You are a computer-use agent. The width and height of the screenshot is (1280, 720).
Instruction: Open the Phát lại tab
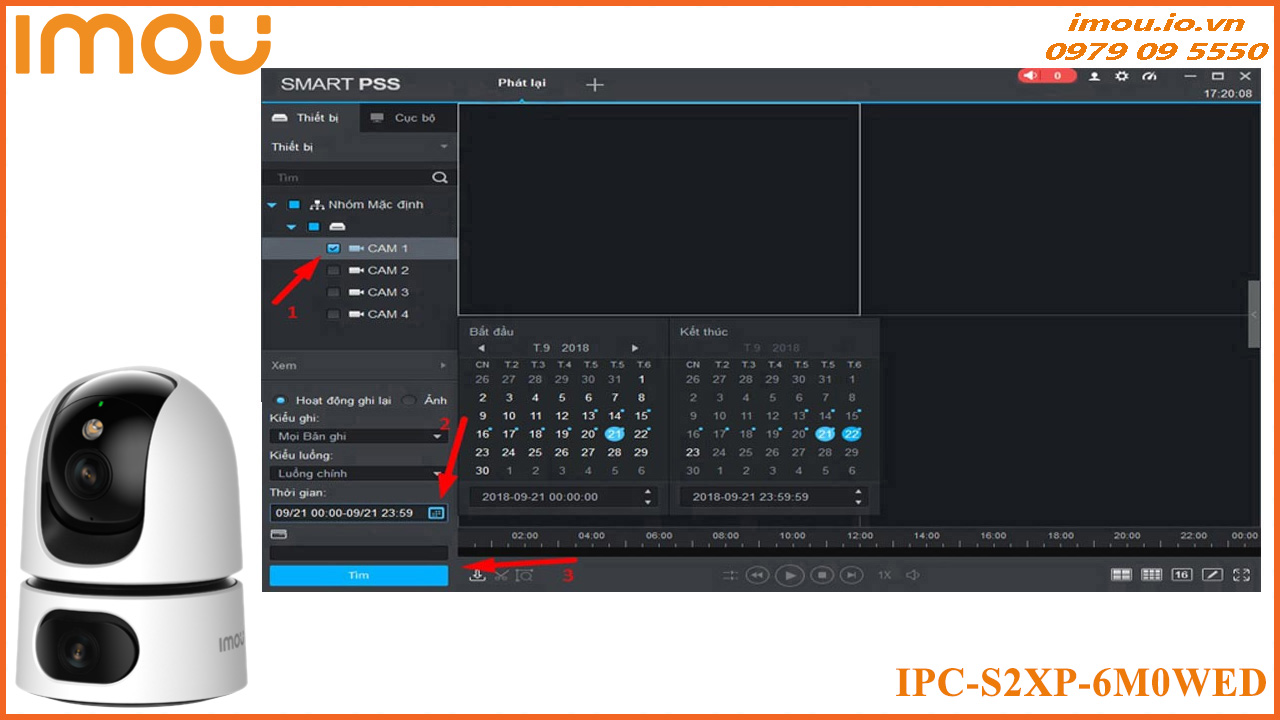[521, 84]
